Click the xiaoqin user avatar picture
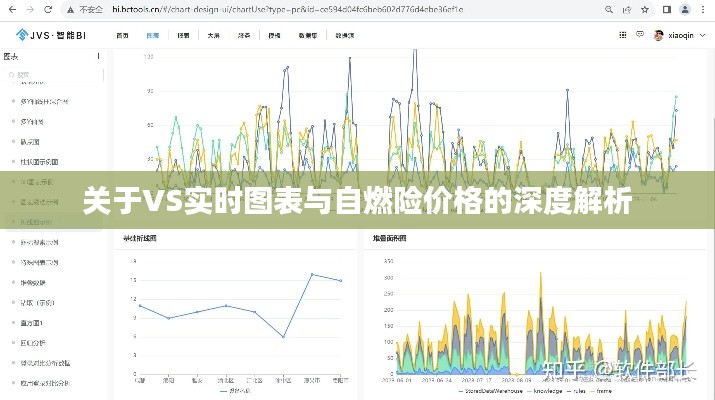This screenshot has height=400, width=715. [x=658, y=35]
